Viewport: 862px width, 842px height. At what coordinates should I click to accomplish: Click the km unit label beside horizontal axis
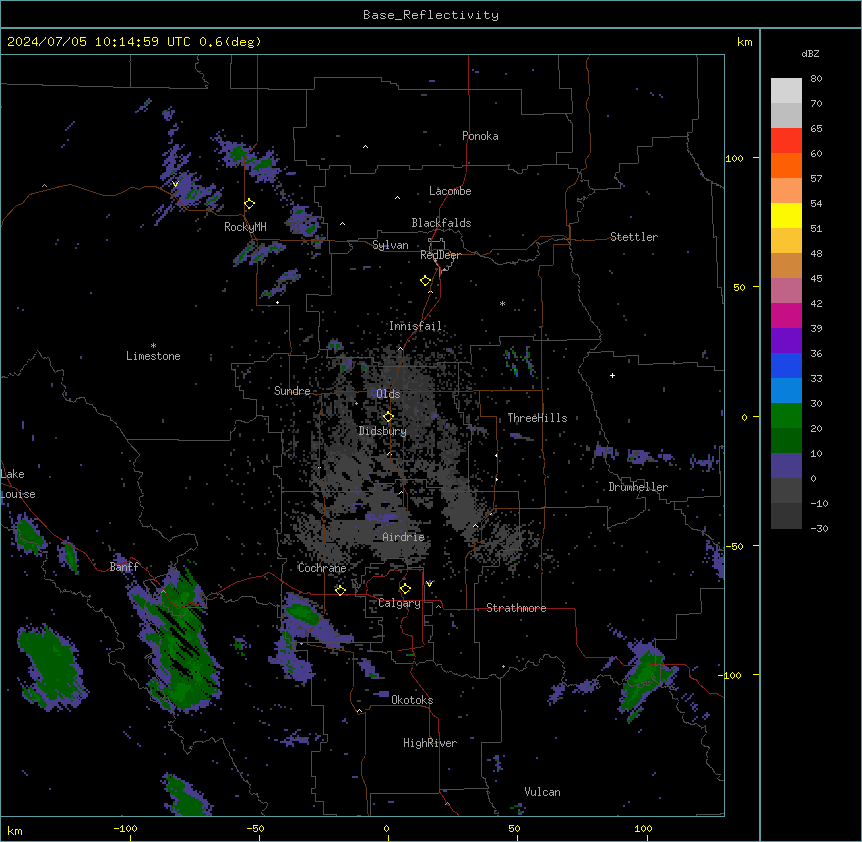click(15, 831)
